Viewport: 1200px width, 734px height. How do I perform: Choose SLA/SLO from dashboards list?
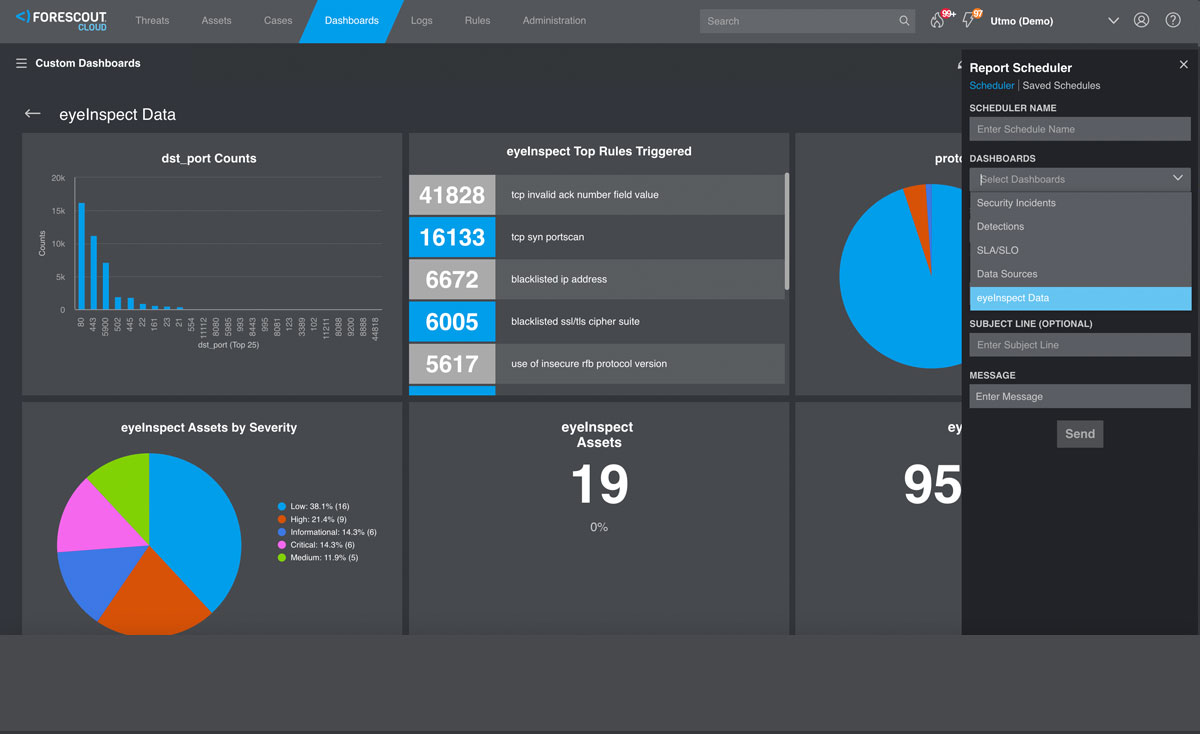[1080, 250]
